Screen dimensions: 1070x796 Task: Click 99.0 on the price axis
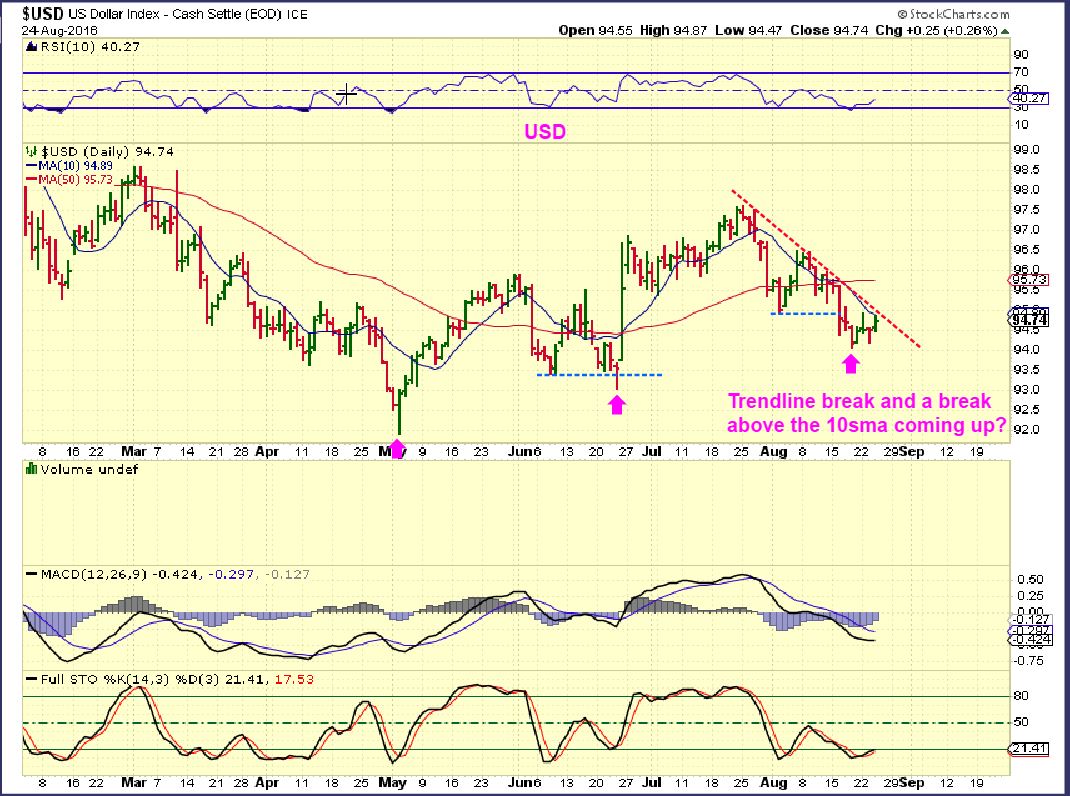(x=1026, y=150)
